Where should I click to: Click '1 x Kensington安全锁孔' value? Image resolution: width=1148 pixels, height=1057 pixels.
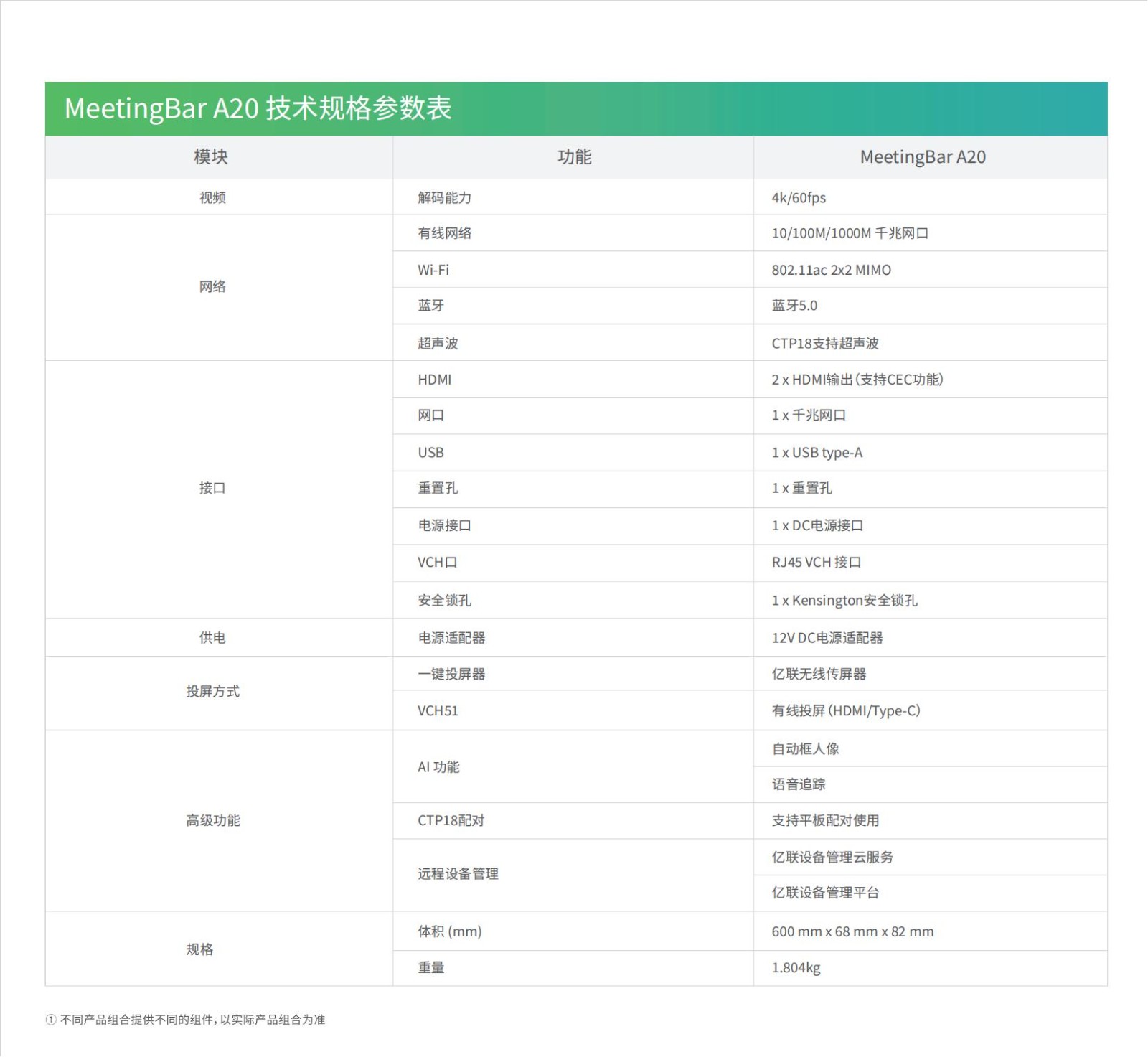pyautogui.click(x=844, y=601)
